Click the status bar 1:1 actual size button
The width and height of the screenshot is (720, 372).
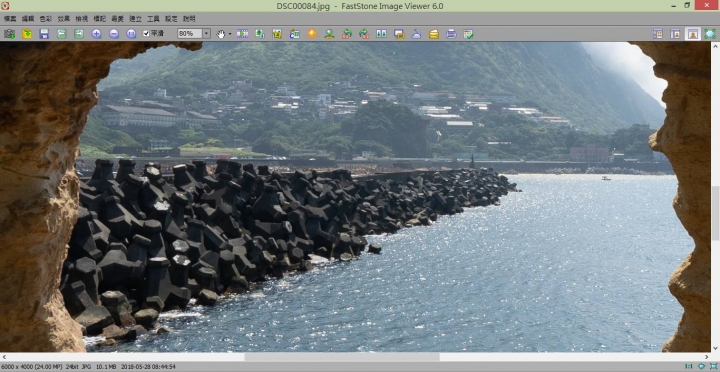(688, 366)
